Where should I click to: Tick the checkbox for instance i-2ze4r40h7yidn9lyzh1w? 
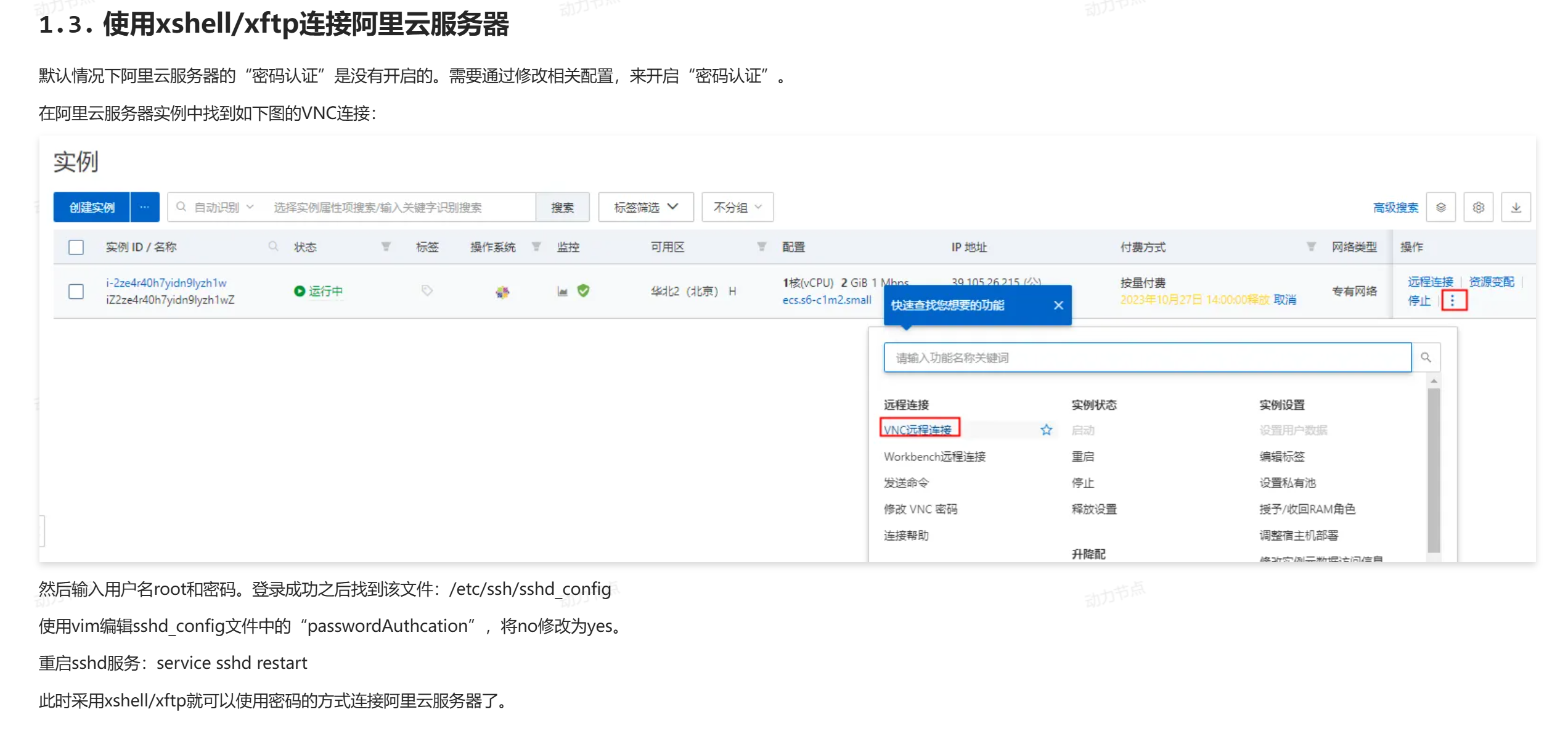coord(76,291)
